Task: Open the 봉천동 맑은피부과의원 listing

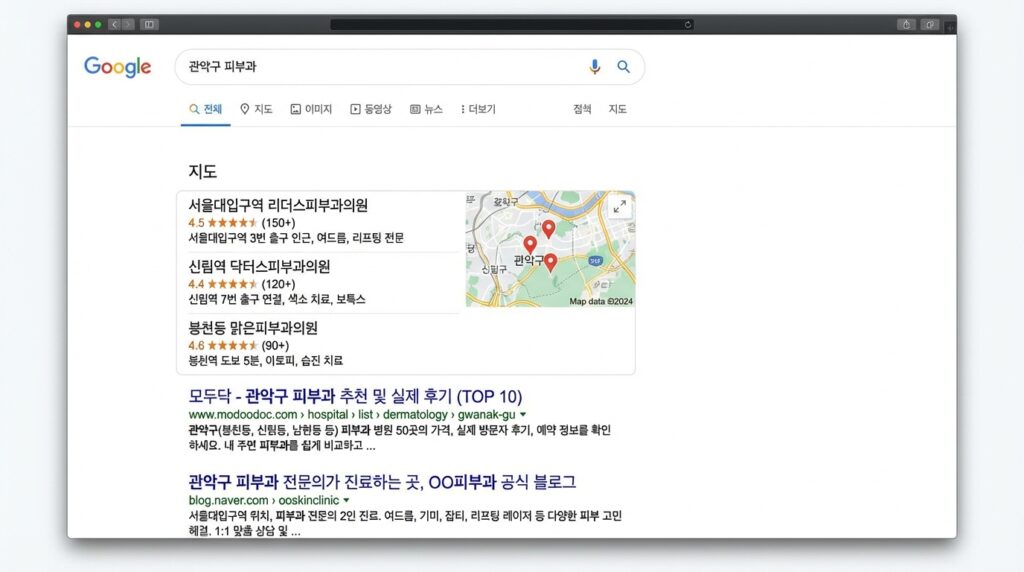Action: pyautogui.click(x=253, y=328)
